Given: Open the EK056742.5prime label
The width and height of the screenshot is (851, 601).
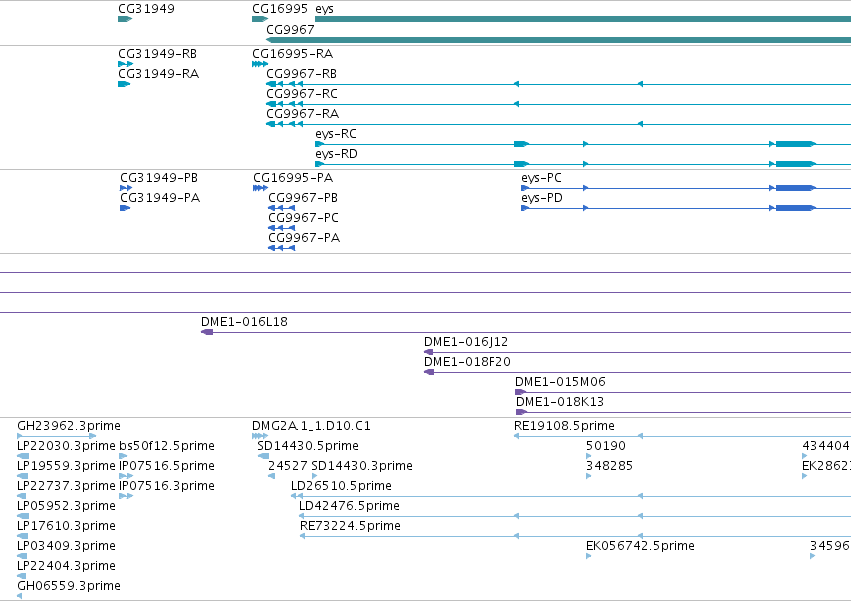Looking at the screenshot, I should click(640, 546).
